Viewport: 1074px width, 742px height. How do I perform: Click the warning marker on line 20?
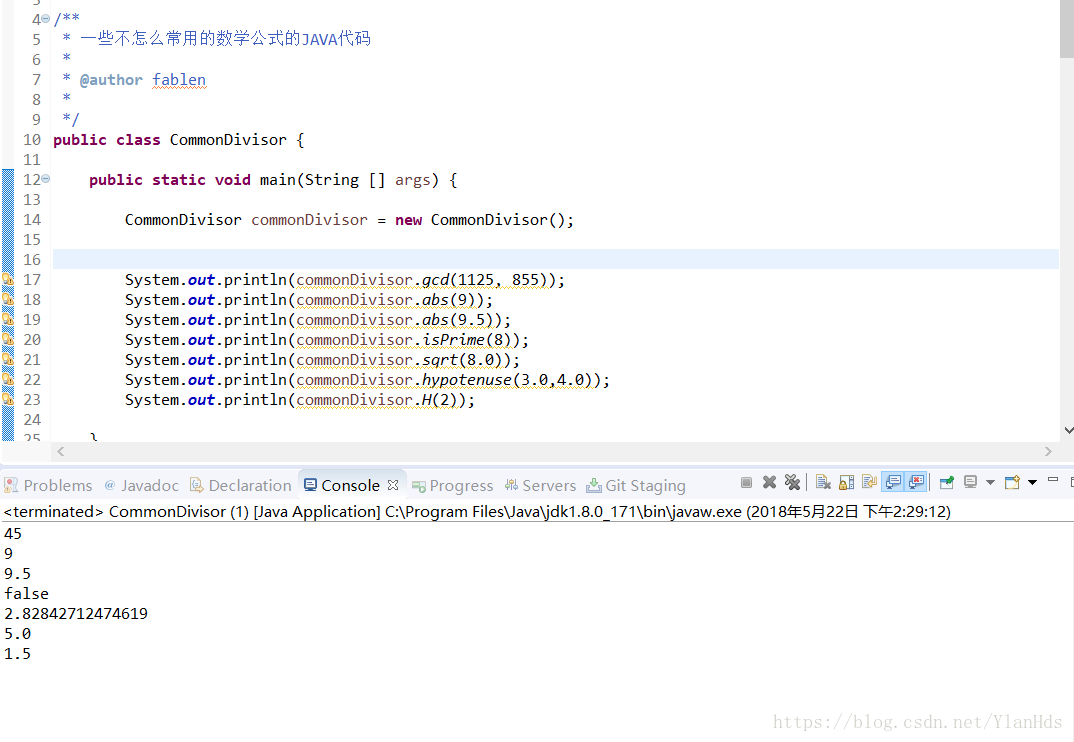8,339
